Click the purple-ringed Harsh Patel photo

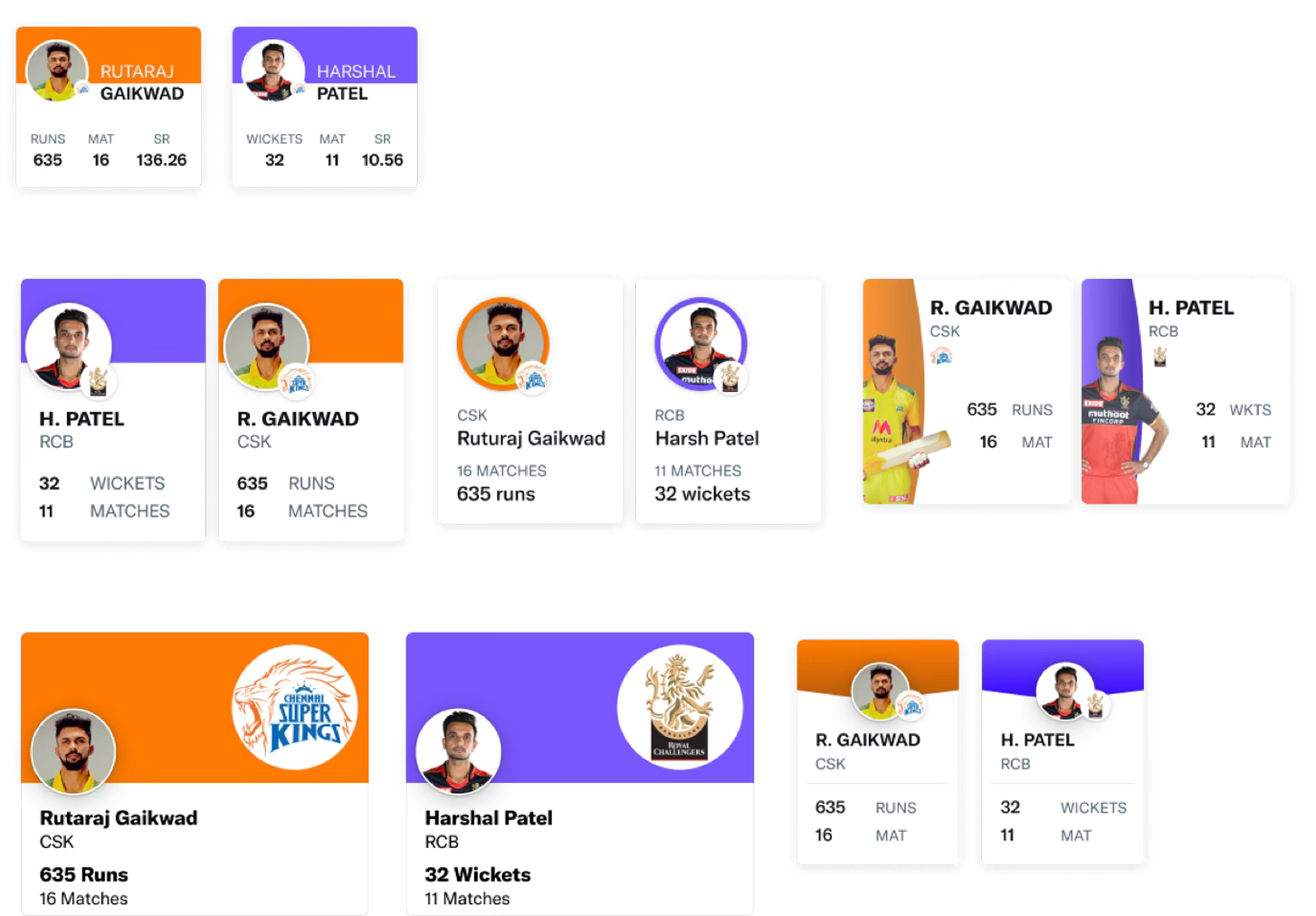(701, 344)
